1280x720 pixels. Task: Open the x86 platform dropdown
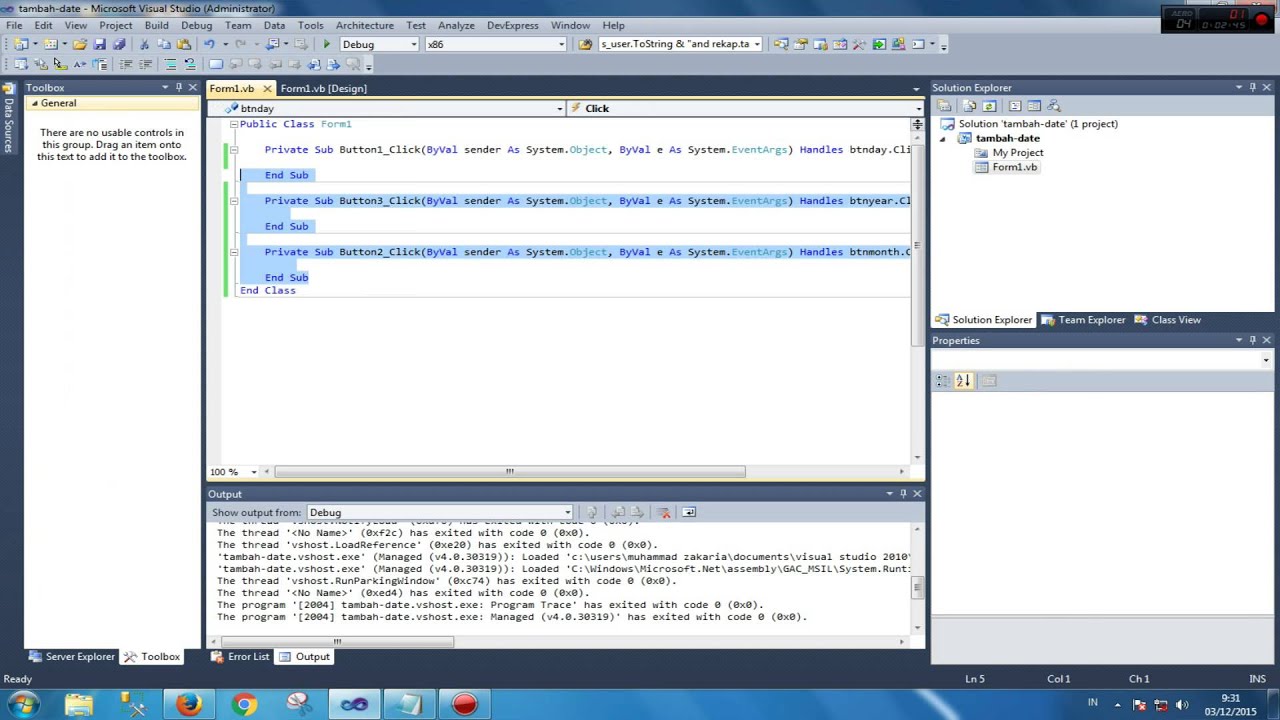561,44
